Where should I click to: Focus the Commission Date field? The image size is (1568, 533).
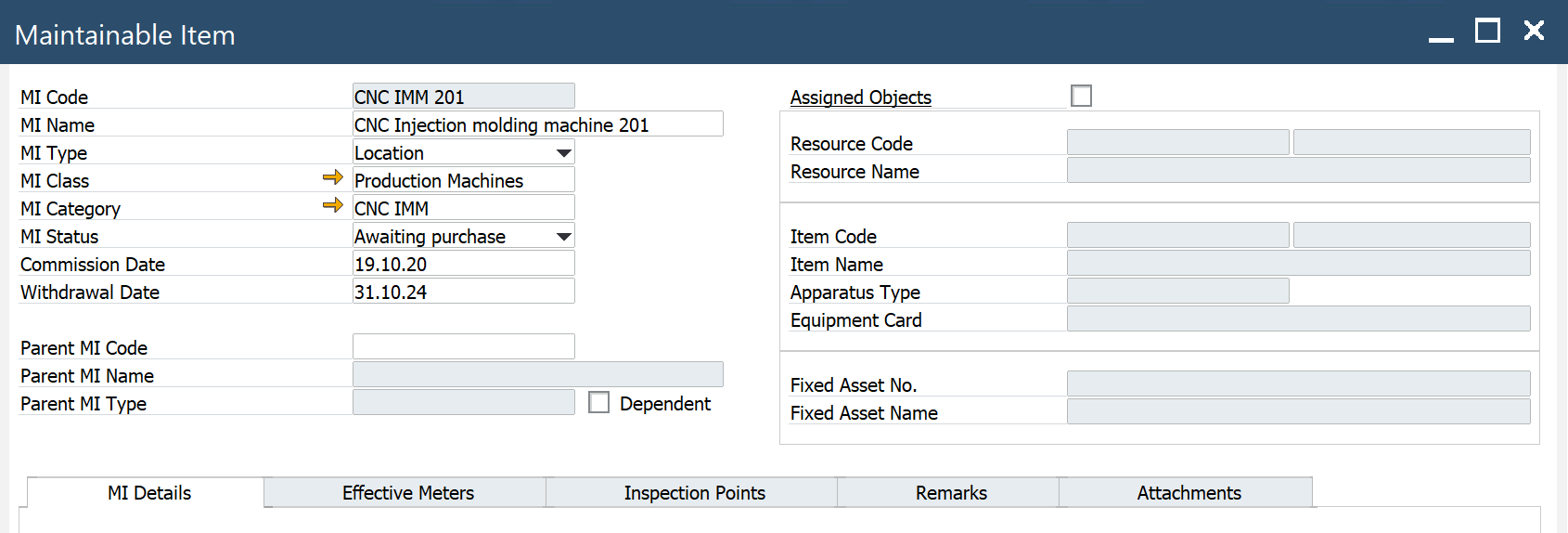click(x=463, y=264)
